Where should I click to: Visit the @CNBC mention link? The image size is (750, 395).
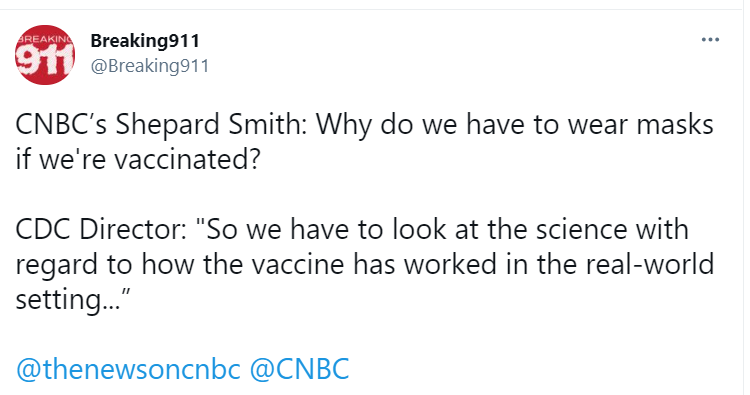[x=299, y=369]
